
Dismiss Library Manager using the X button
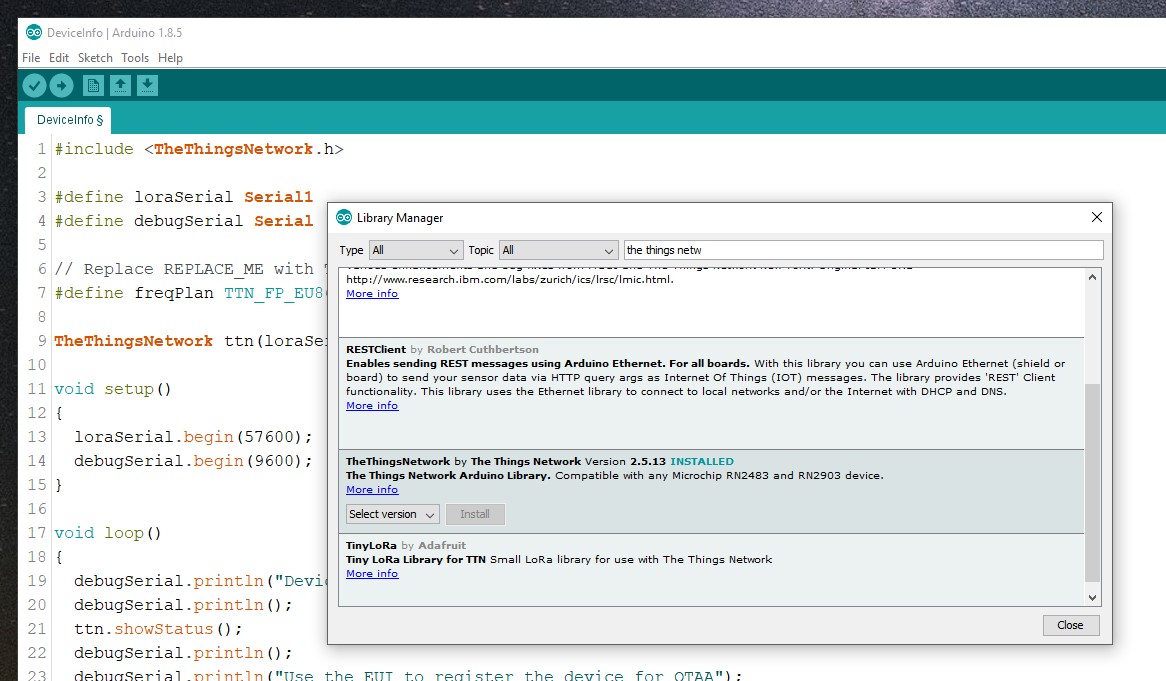(x=1097, y=217)
